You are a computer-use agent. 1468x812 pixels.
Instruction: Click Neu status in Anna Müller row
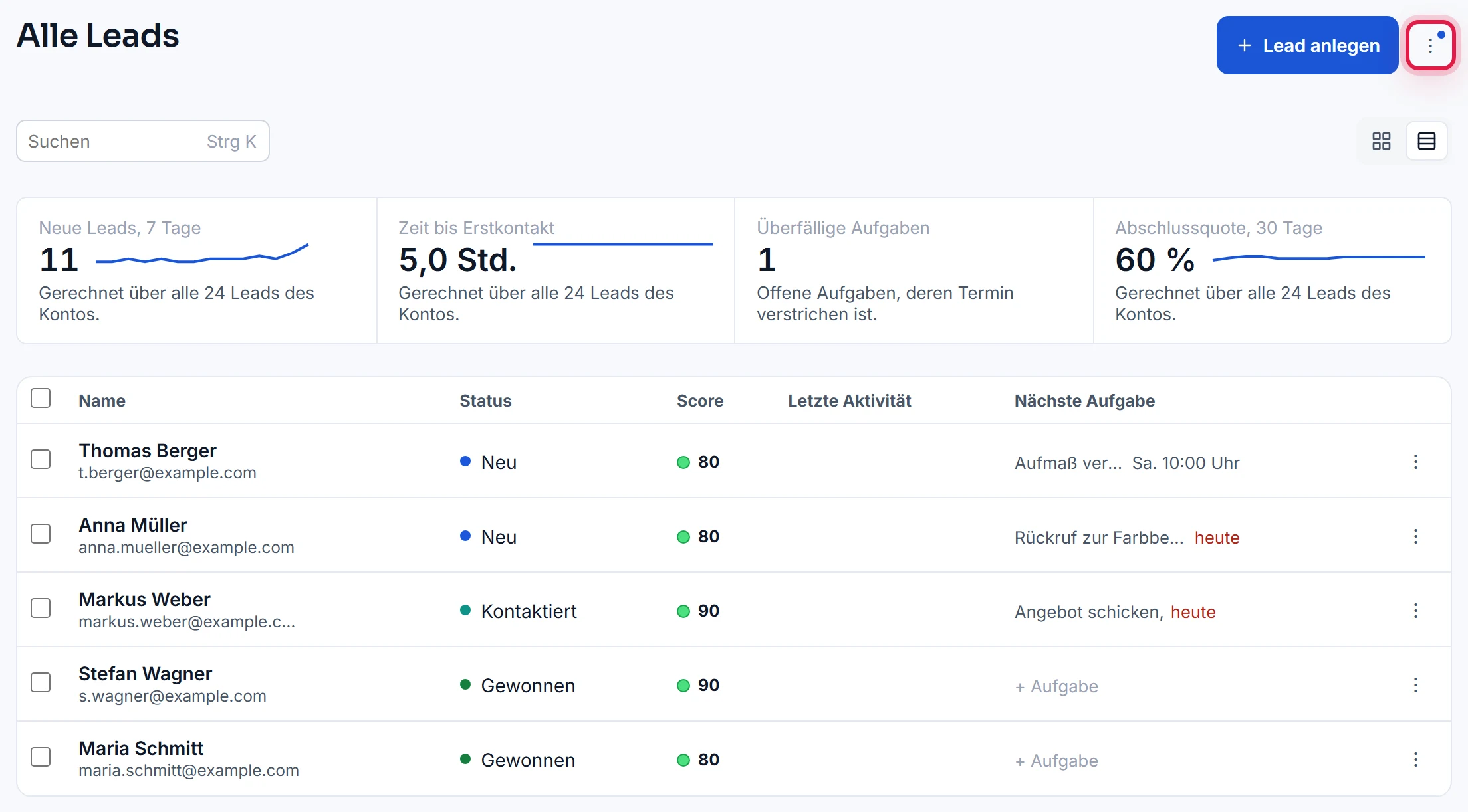[x=488, y=537]
